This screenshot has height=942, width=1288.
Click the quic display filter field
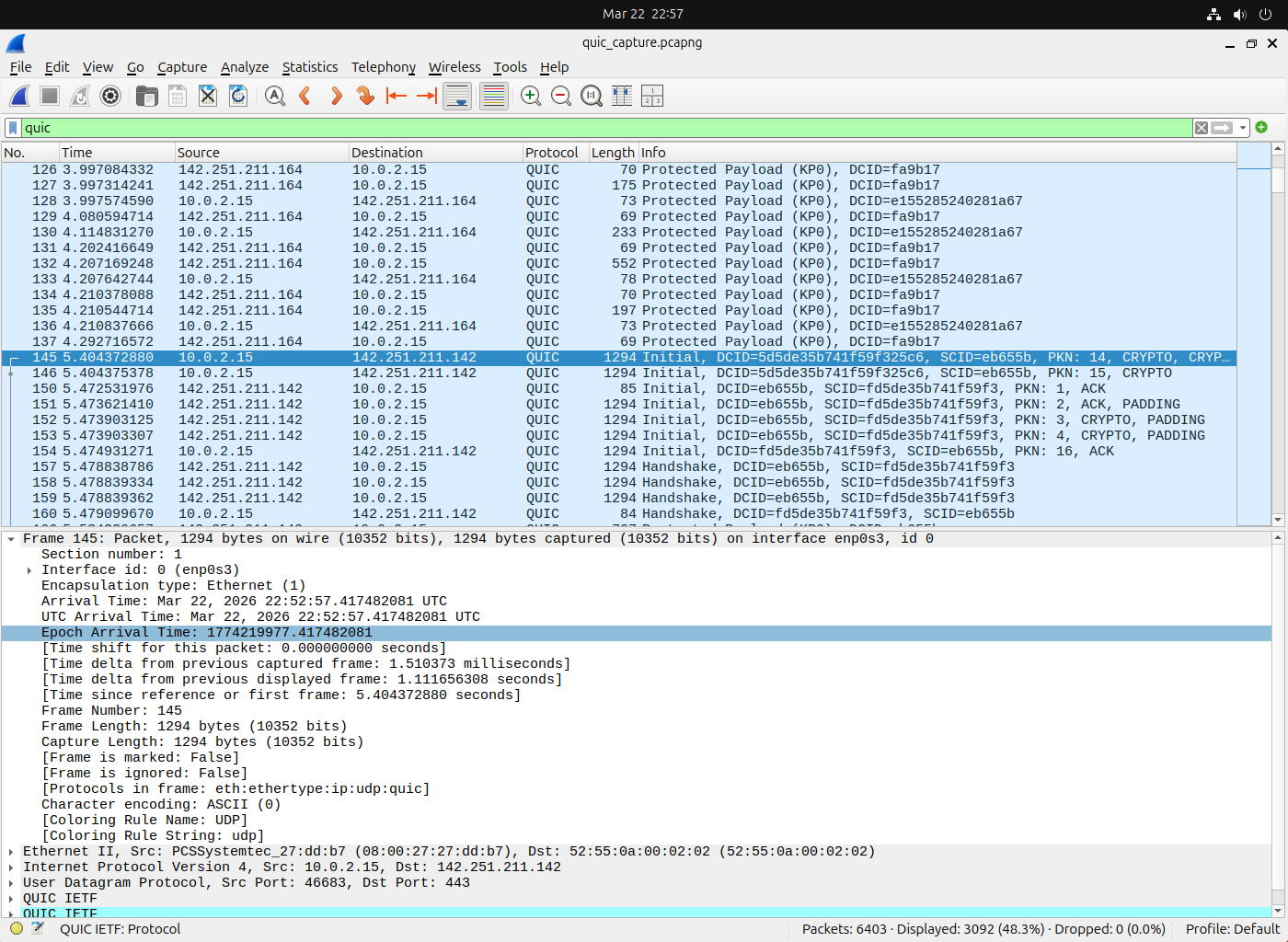pyautogui.click(x=606, y=128)
